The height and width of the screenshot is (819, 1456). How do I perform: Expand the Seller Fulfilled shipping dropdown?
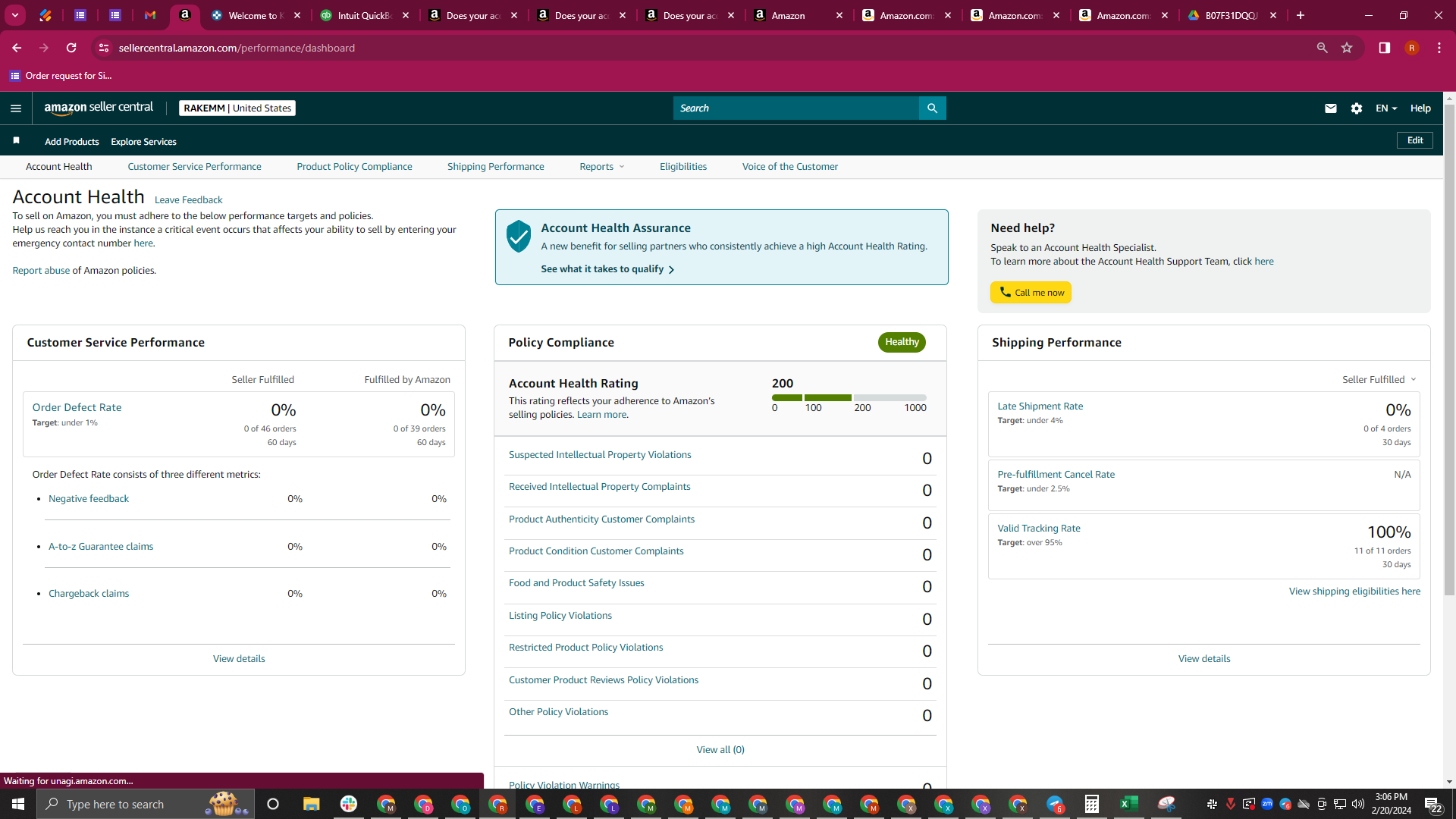[1379, 379]
